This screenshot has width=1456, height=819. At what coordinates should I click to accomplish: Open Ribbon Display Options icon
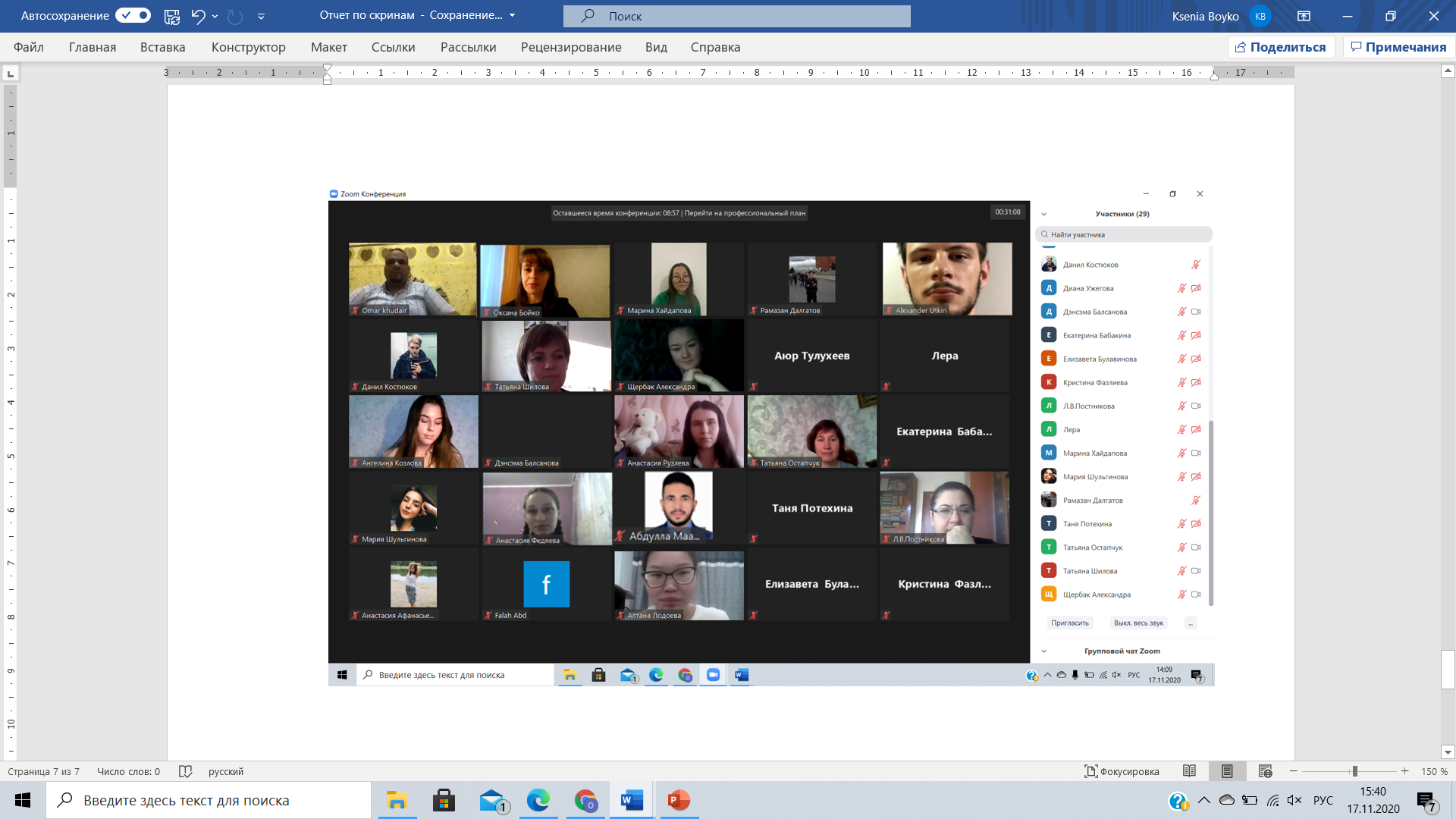tap(1304, 16)
